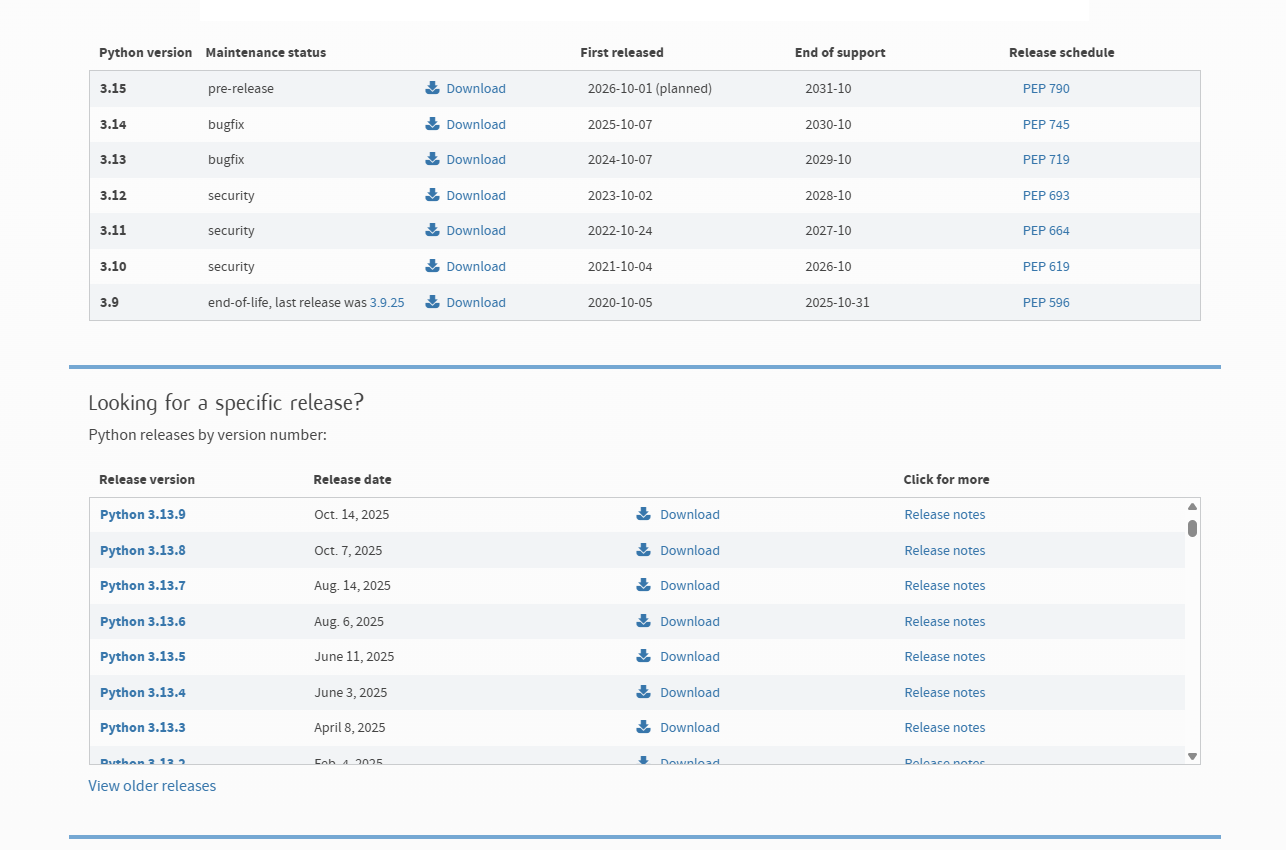Click the "Looking for a specific release?" heading

[x=226, y=403]
